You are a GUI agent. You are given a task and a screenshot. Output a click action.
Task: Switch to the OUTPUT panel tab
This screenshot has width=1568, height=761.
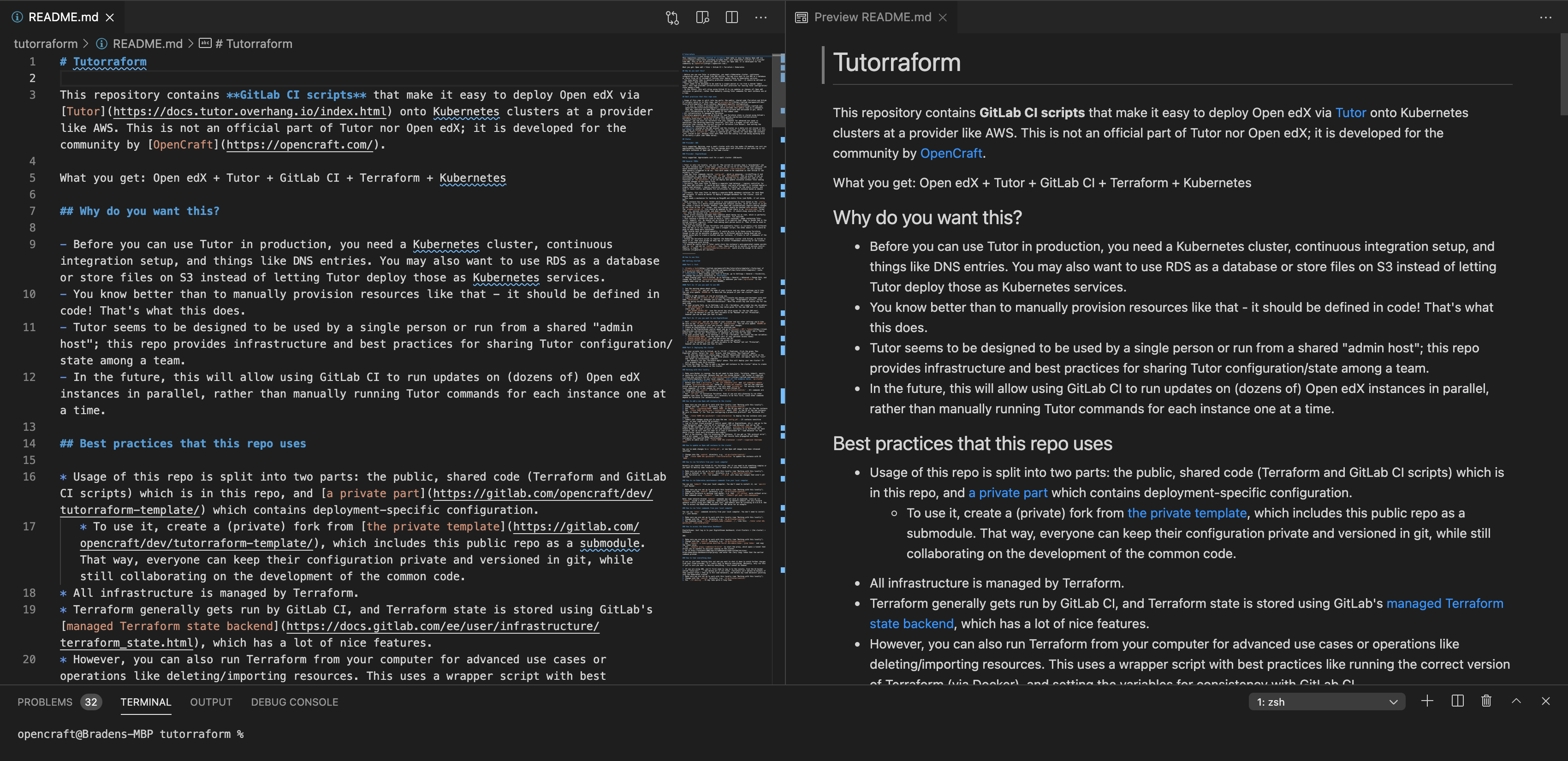[x=211, y=702]
